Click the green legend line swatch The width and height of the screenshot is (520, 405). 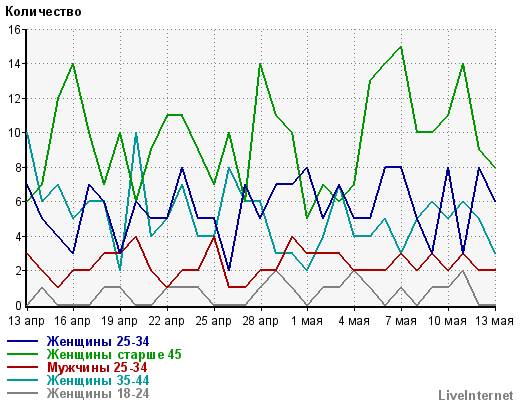click(22, 354)
